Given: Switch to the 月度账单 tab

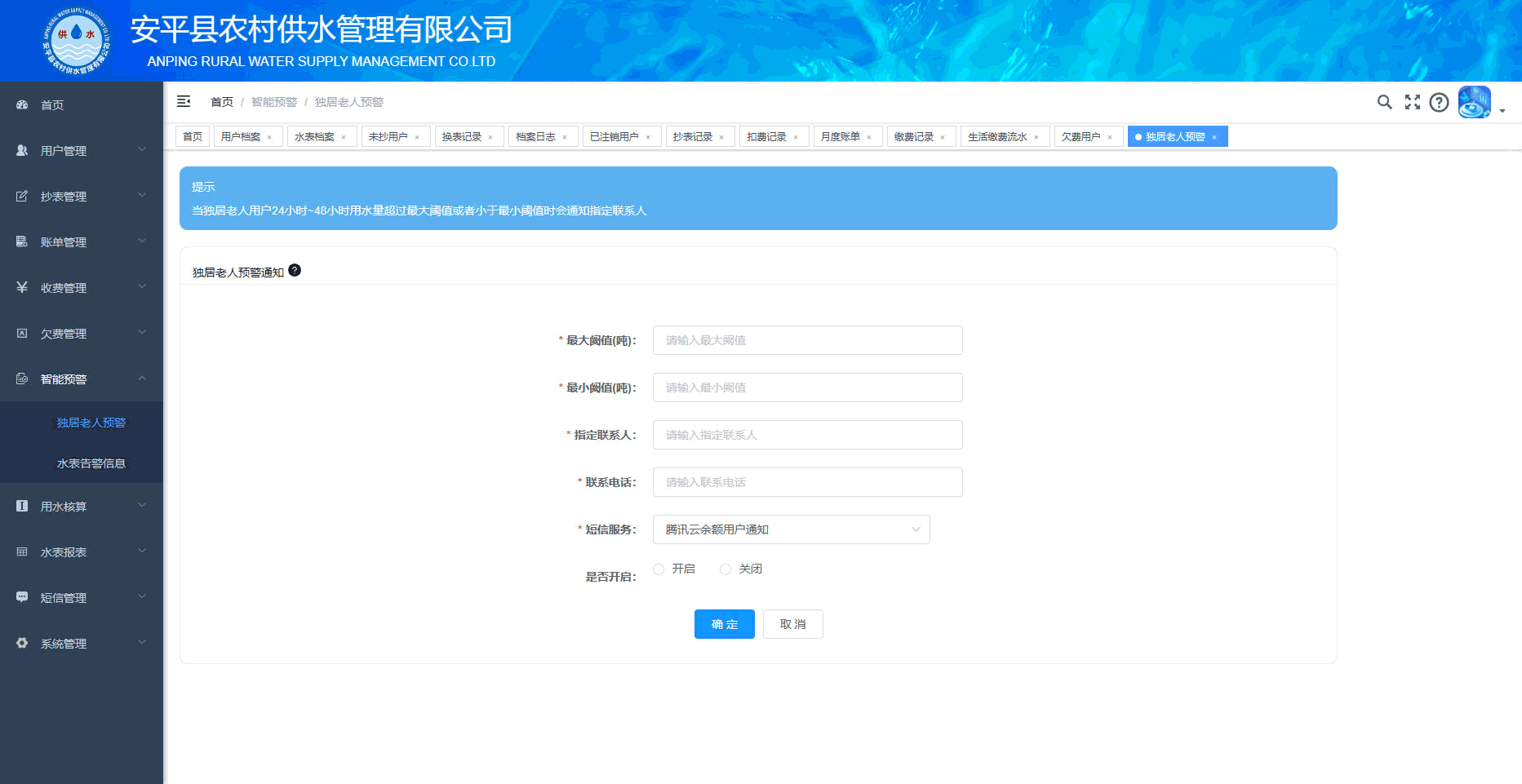Looking at the screenshot, I should (x=840, y=136).
